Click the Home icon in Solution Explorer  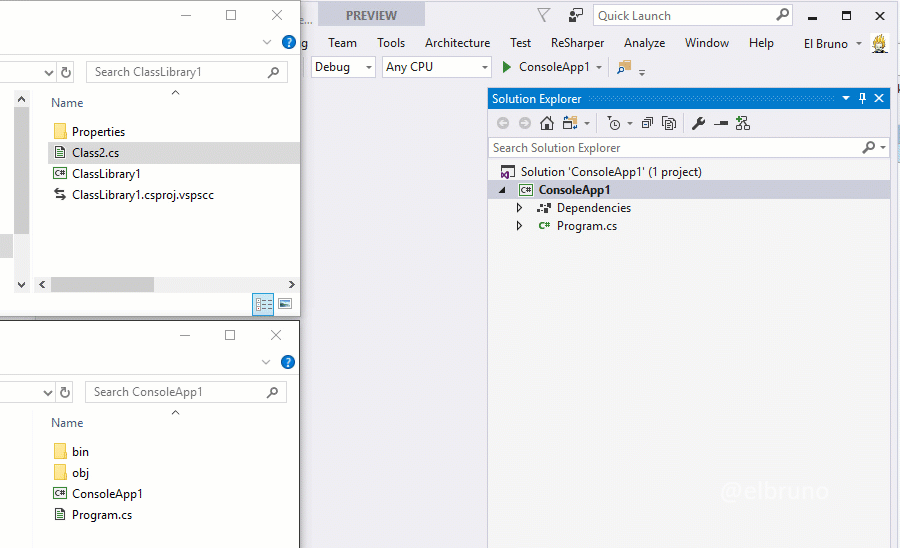(546, 123)
